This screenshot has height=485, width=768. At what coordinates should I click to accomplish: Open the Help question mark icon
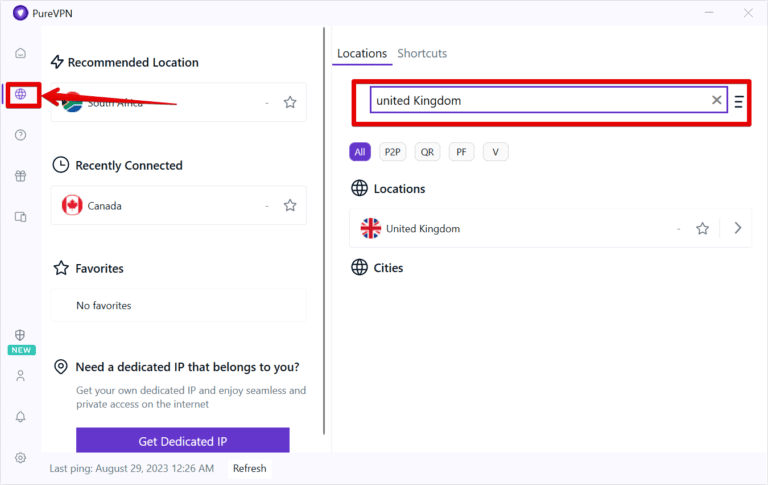click(20, 135)
